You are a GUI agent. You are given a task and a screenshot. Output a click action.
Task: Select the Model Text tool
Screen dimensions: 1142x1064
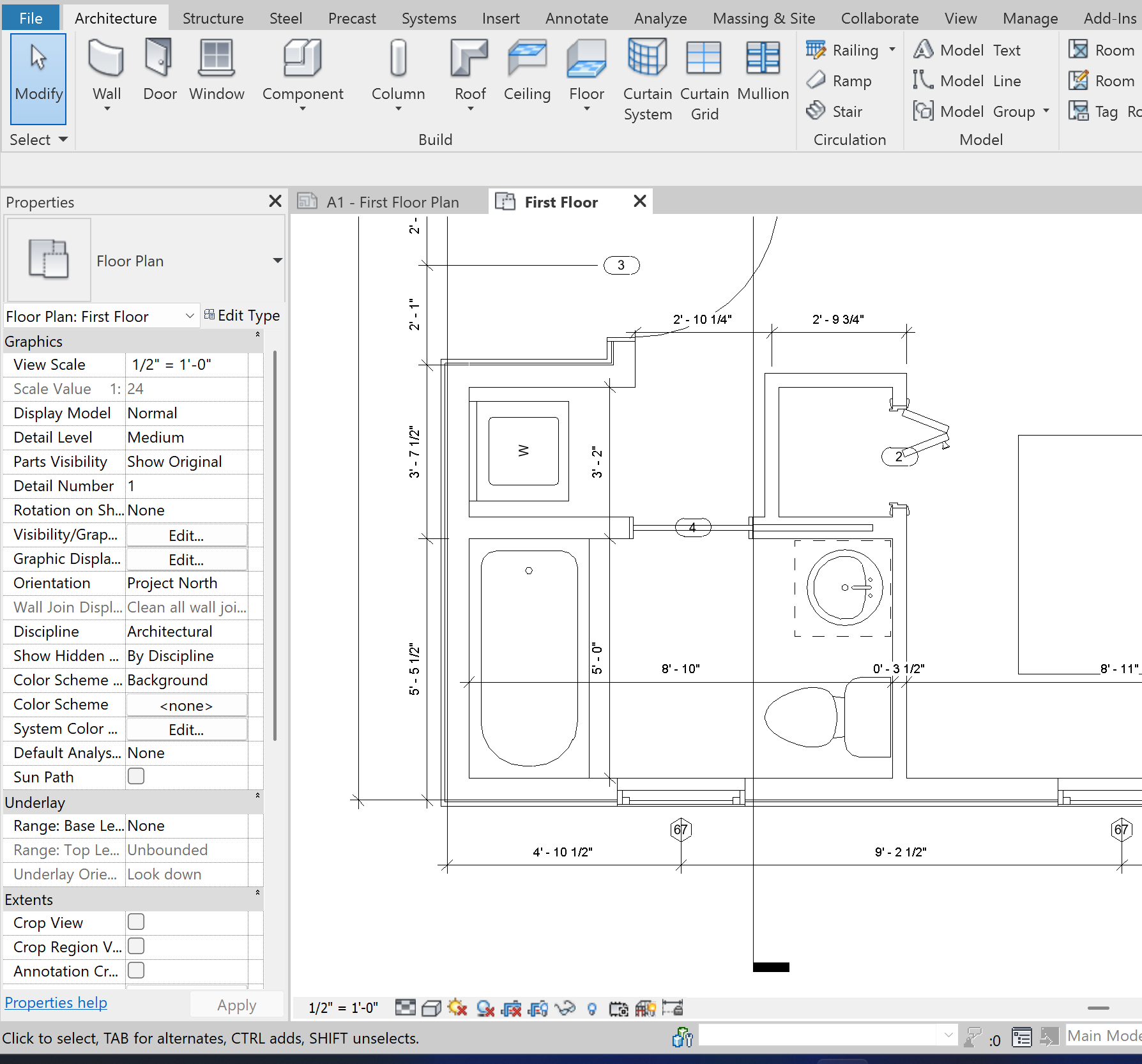[x=967, y=50]
